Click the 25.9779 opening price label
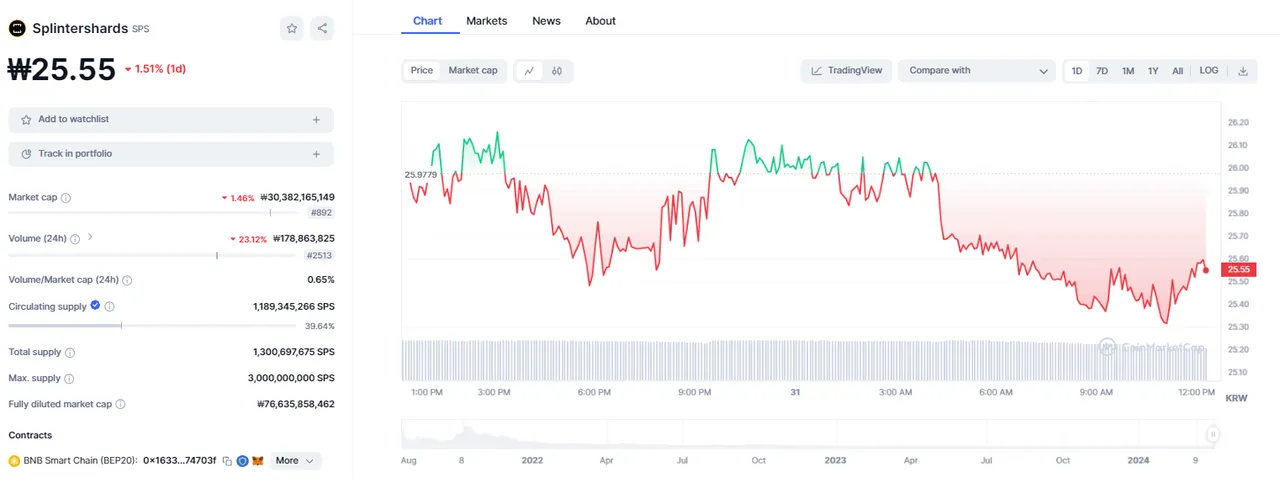The width and height of the screenshot is (1280, 479). pyautogui.click(x=421, y=175)
